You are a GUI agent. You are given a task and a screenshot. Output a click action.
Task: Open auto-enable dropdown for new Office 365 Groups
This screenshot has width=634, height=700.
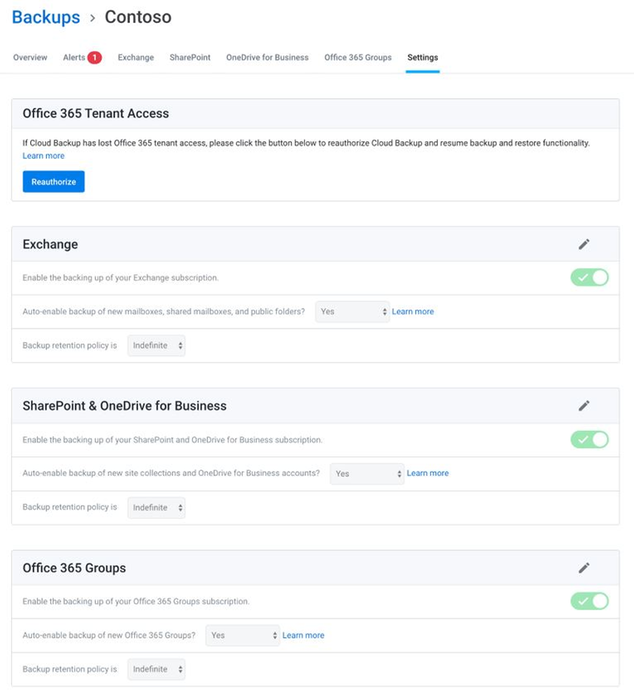[x=243, y=636]
